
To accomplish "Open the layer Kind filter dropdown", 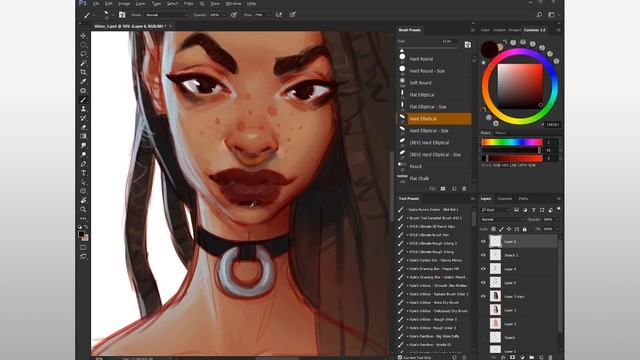I will point(496,210).
